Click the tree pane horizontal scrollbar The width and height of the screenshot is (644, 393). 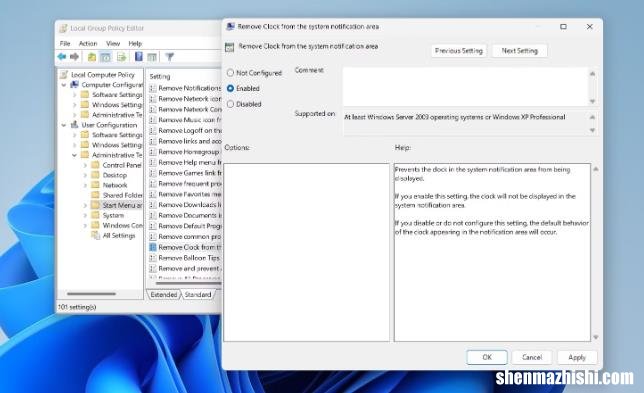91,294
